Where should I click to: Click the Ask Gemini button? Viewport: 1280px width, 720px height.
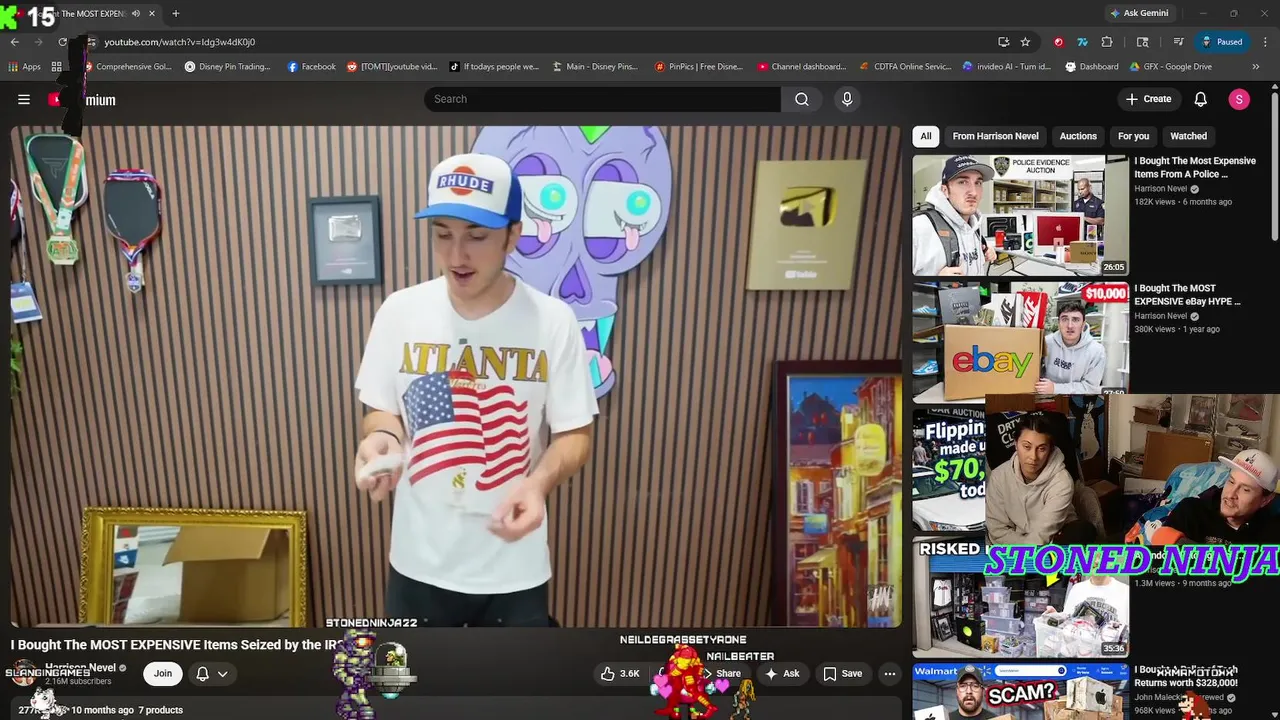tap(1138, 13)
